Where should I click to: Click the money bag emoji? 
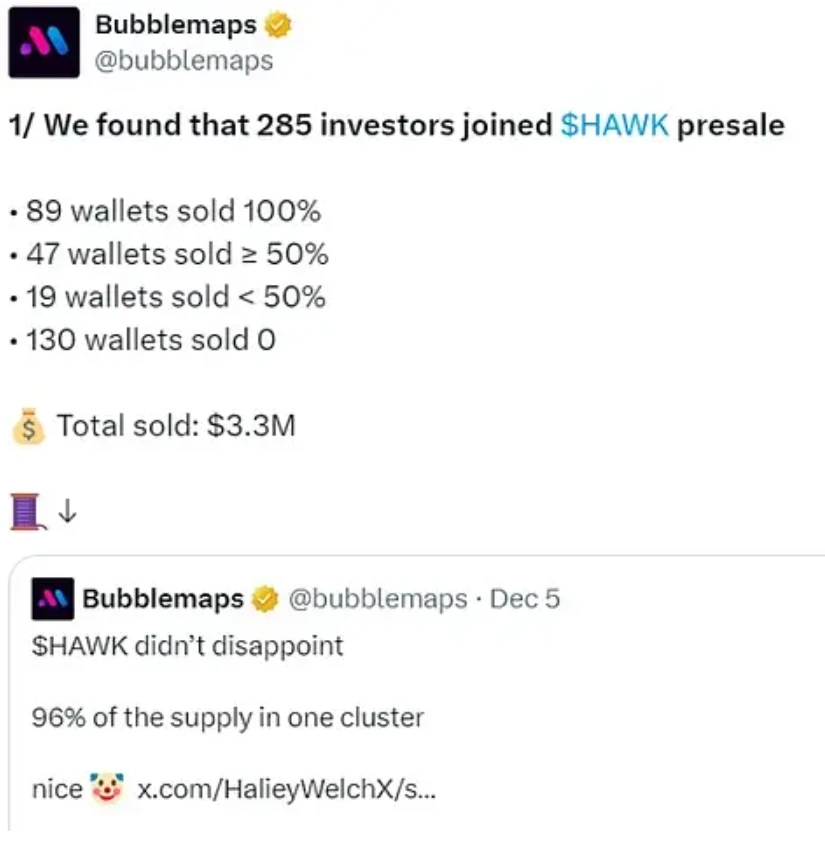coord(27,427)
